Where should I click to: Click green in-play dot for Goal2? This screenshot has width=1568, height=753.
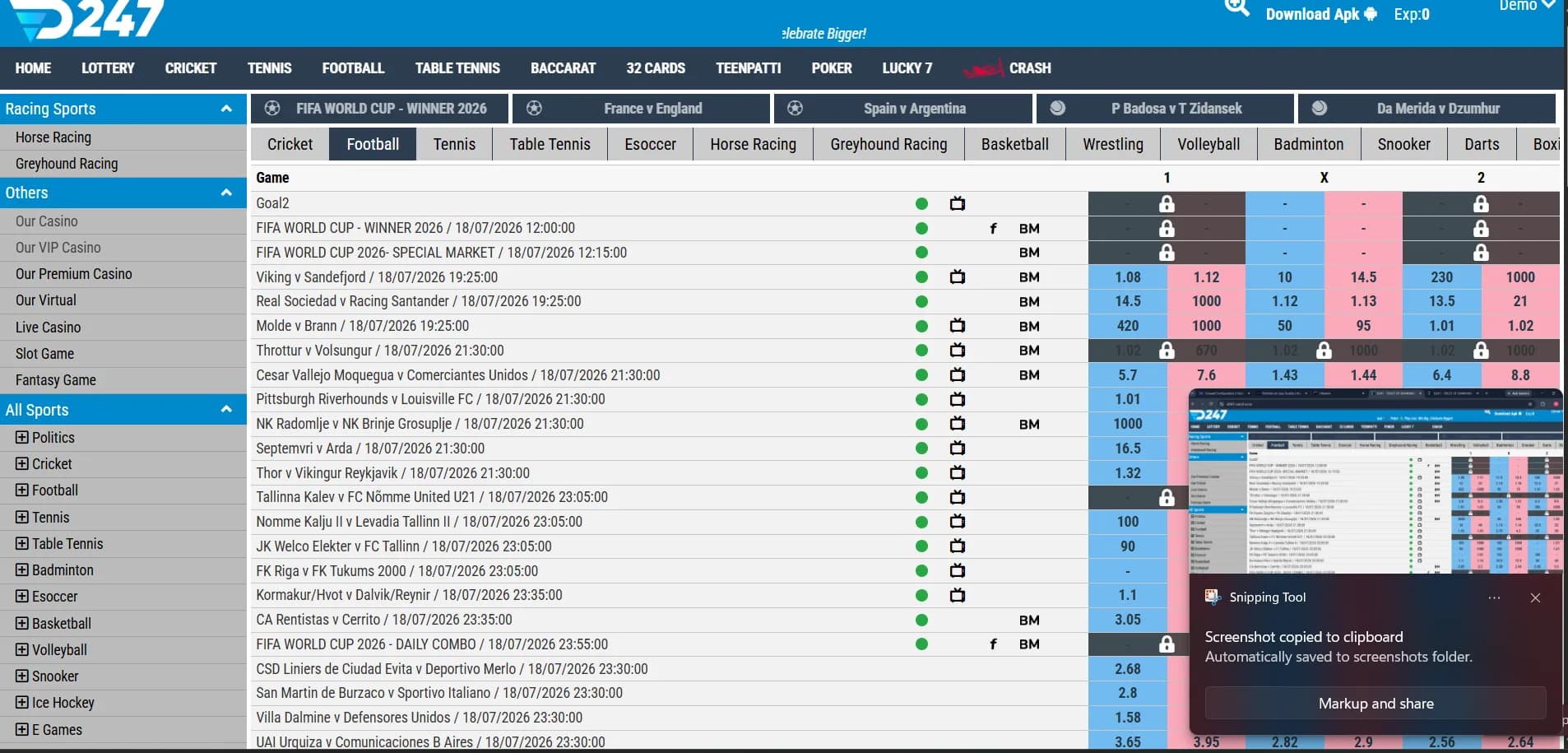tap(921, 204)
